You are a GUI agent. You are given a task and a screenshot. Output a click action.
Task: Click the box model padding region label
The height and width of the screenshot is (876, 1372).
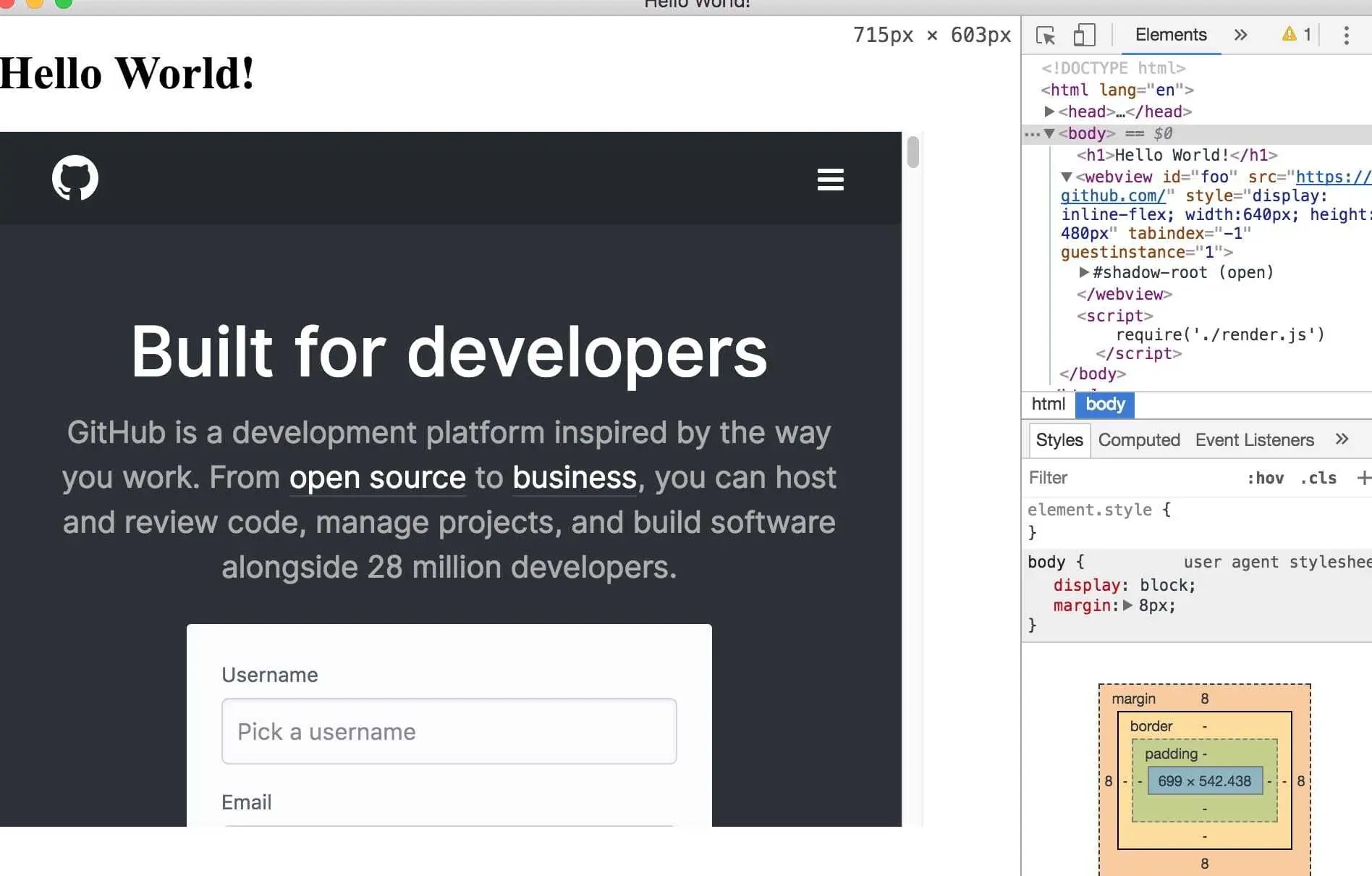[x=1171, y=754]
